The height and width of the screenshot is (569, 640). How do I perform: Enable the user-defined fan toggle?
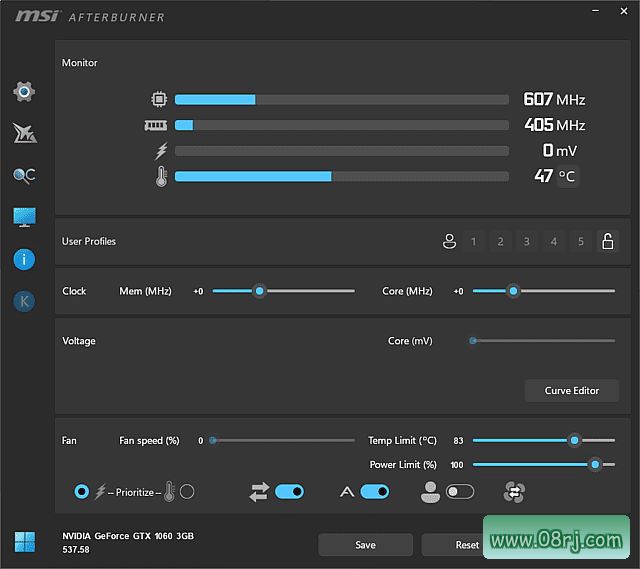pyautogui.click(x=459, y=492)
